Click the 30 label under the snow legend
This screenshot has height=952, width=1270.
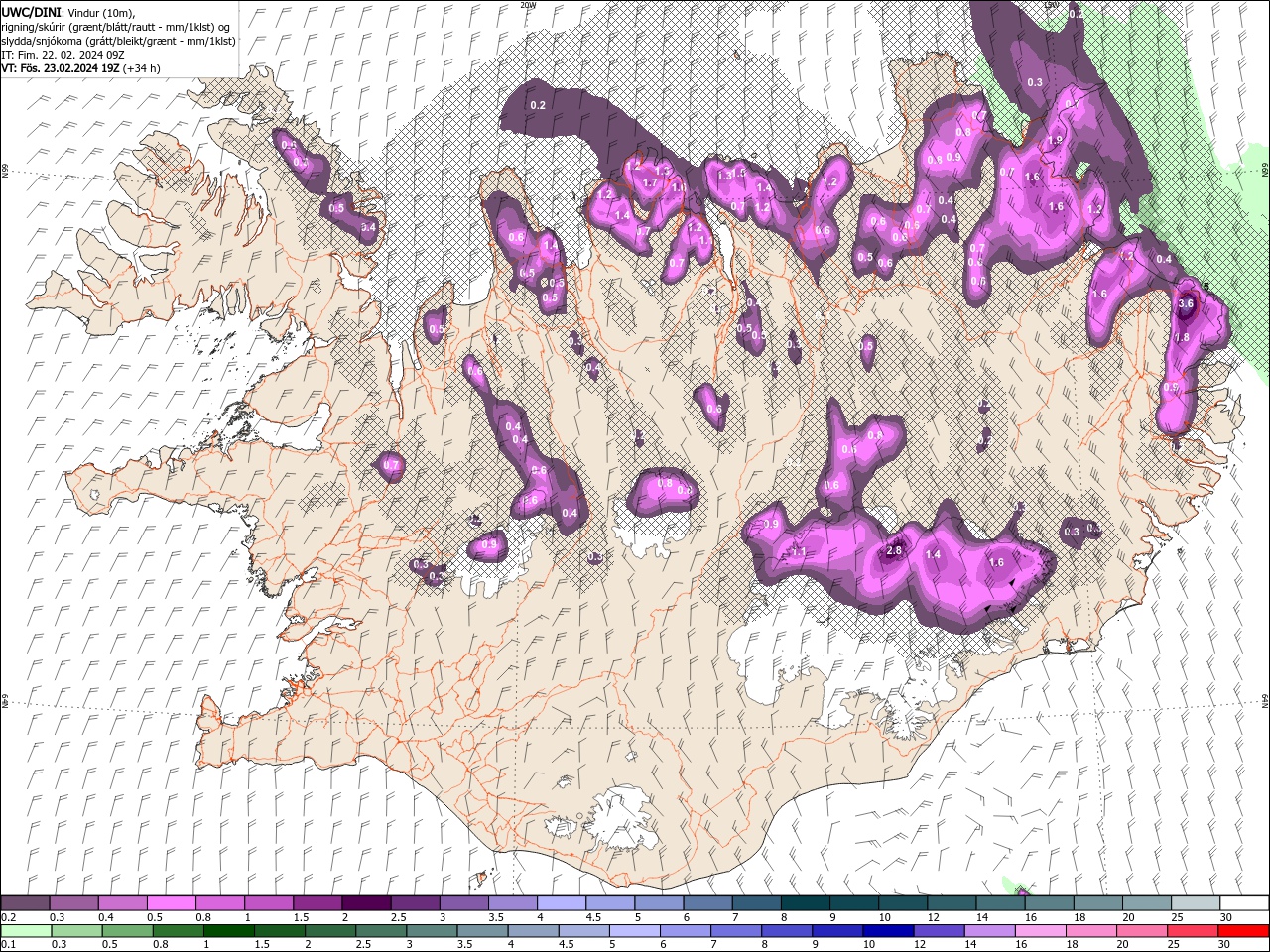1226,917
